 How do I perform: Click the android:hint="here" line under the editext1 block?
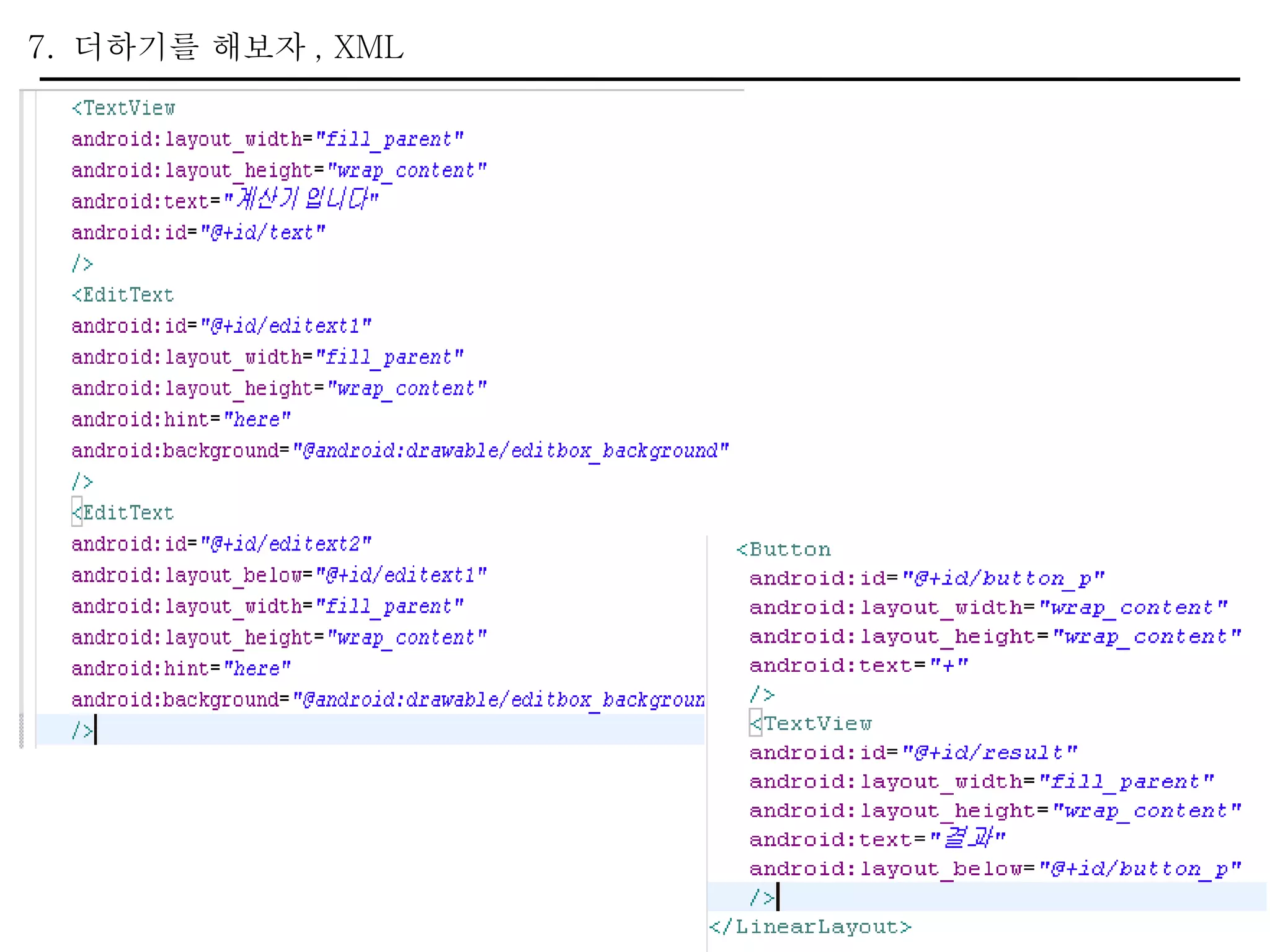click(x=181, y=420)
